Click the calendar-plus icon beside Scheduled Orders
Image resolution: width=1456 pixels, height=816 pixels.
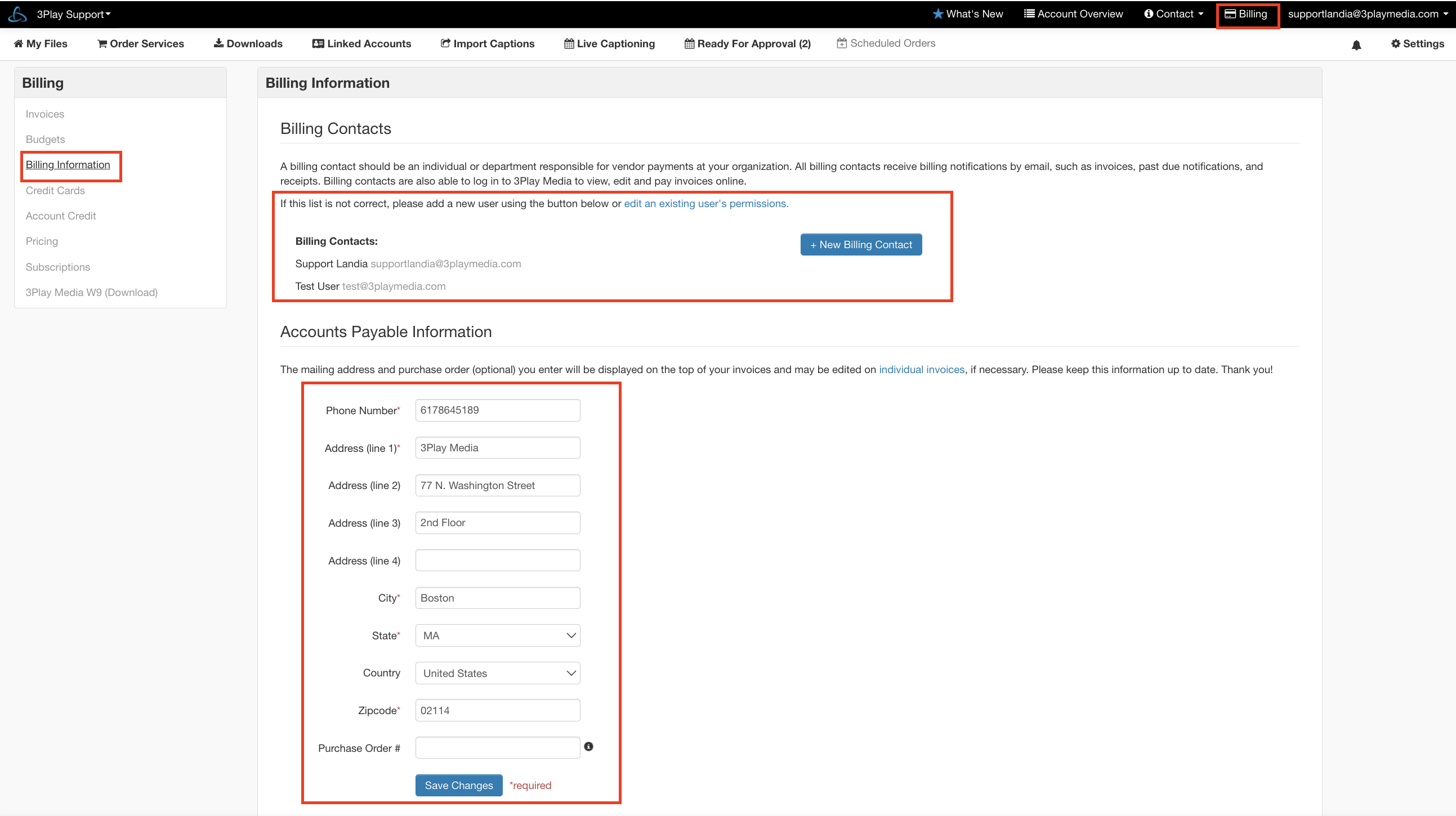click(x=842, y=43)
